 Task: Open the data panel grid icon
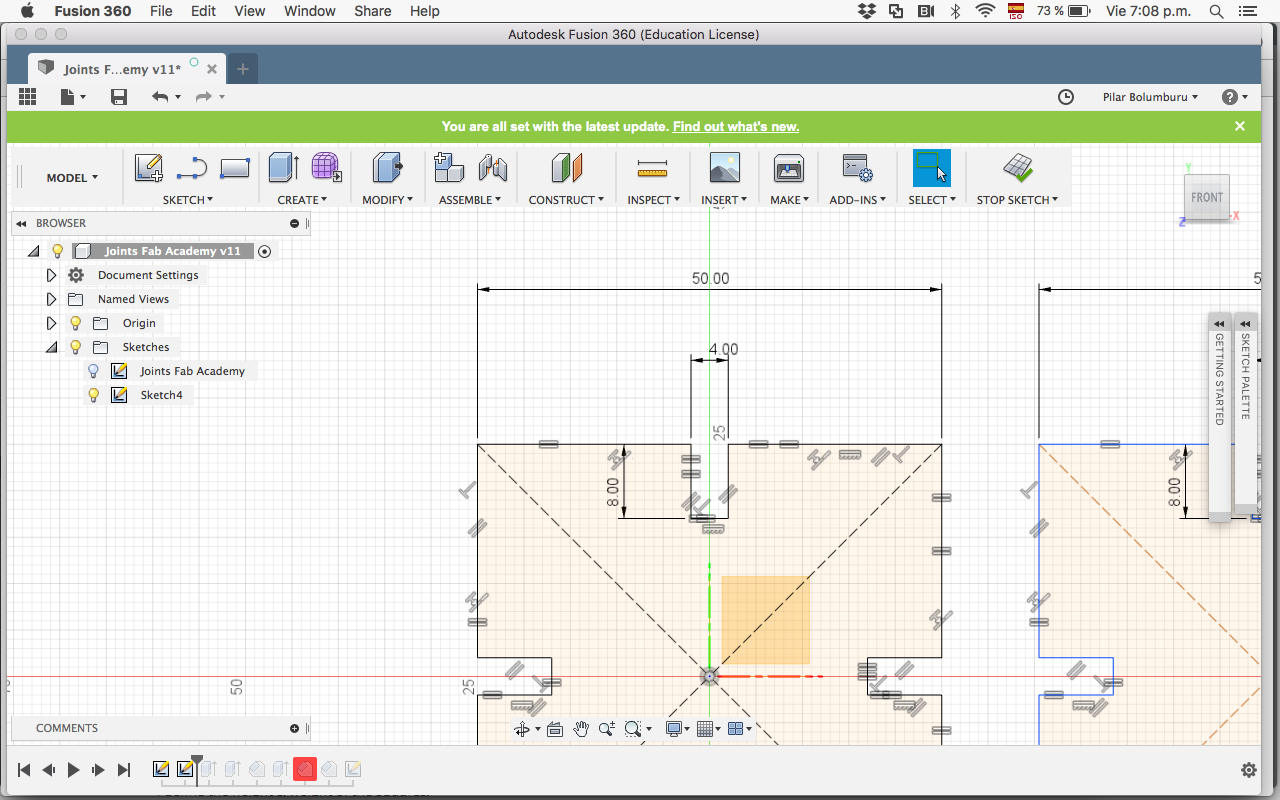pos(27,96)
